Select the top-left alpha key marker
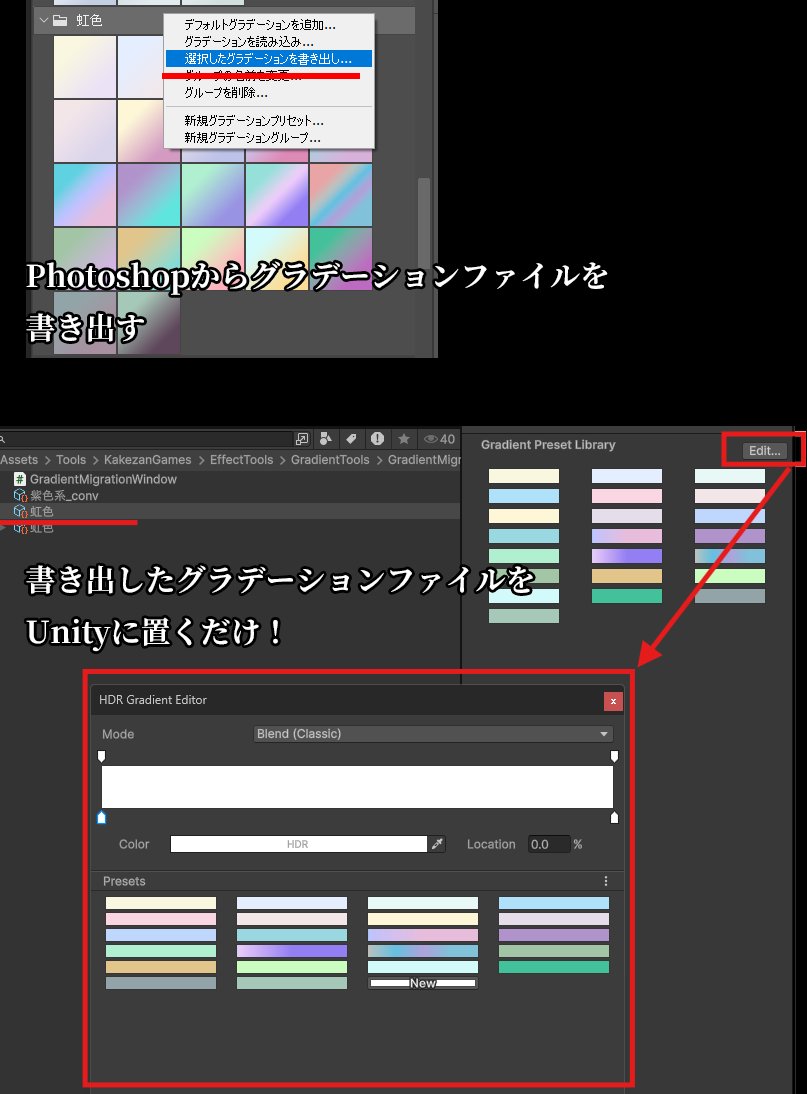The image size is (807, 1094). tap(102, 756)
